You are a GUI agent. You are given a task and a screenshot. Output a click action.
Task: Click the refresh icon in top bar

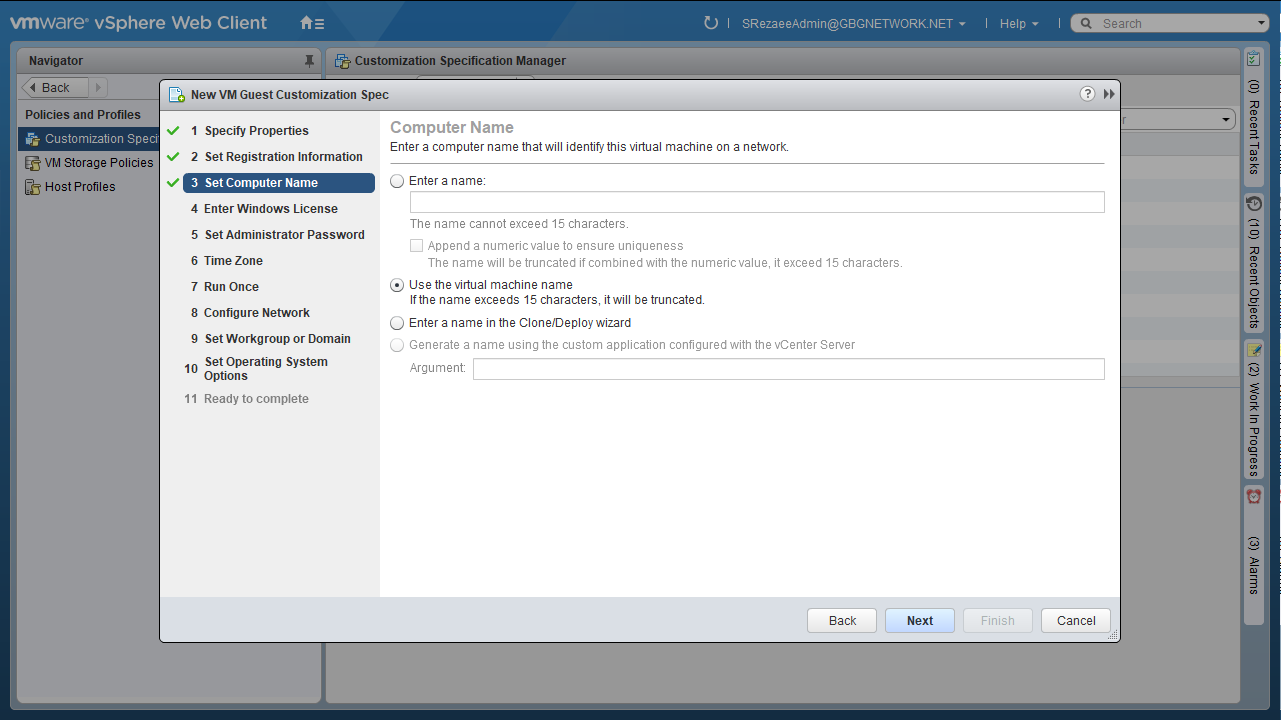pos(711,23)
